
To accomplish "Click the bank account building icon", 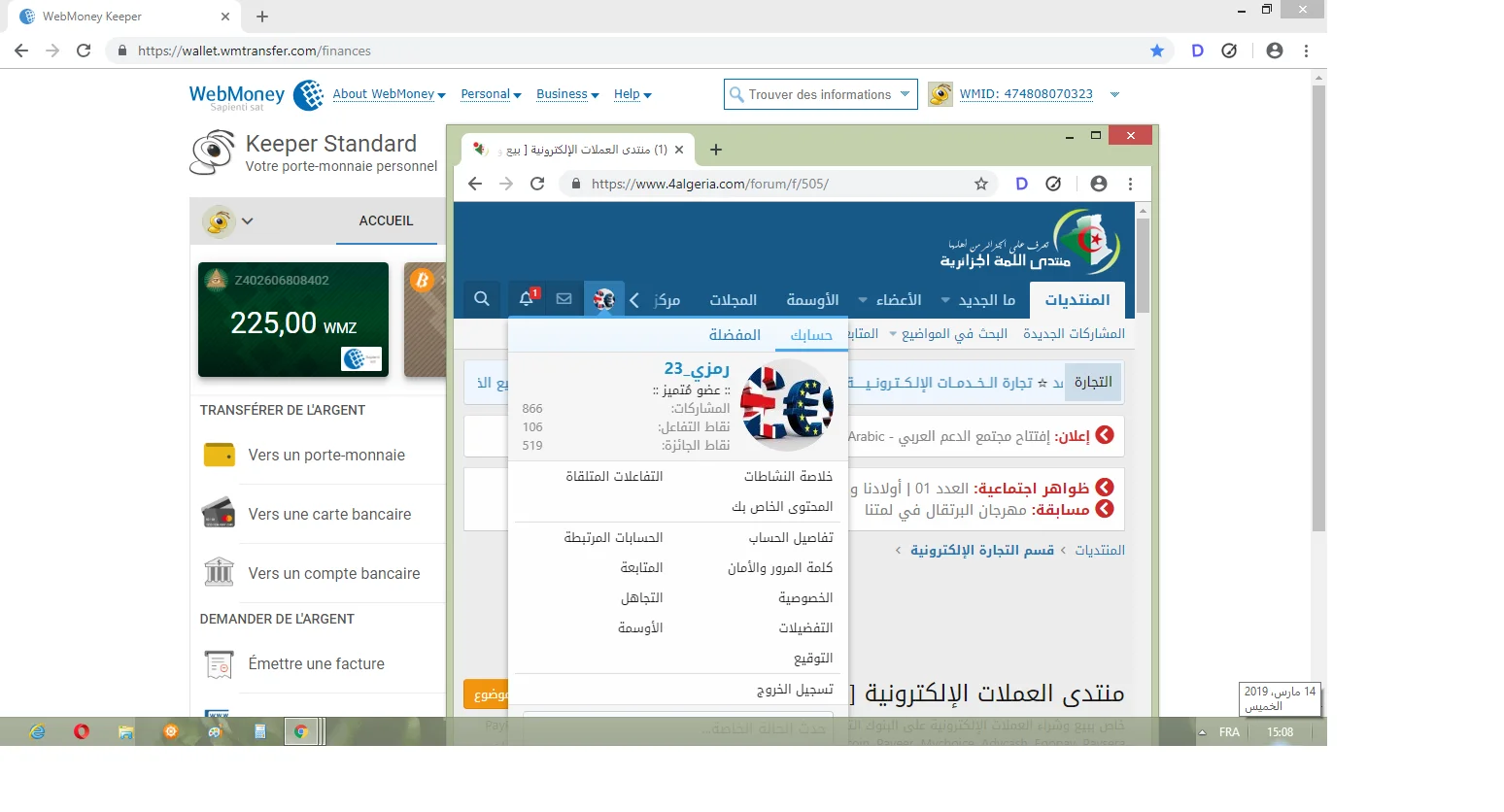I will coord(219,572).
